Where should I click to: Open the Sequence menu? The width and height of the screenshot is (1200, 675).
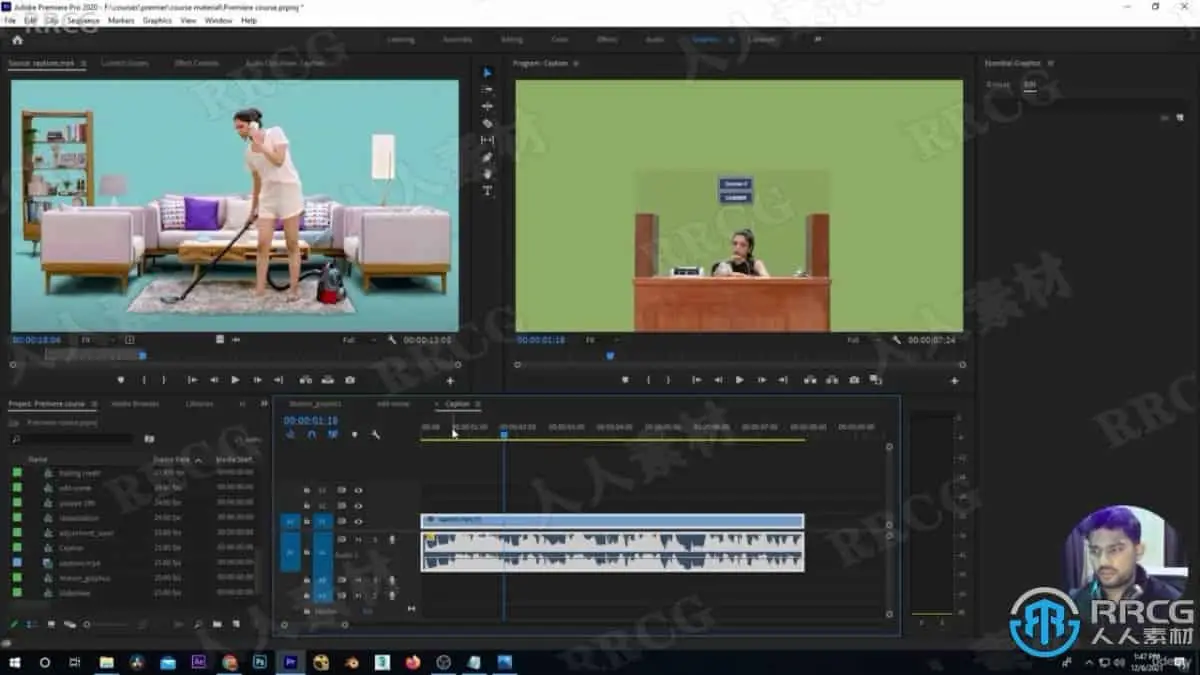click(83, 20)
